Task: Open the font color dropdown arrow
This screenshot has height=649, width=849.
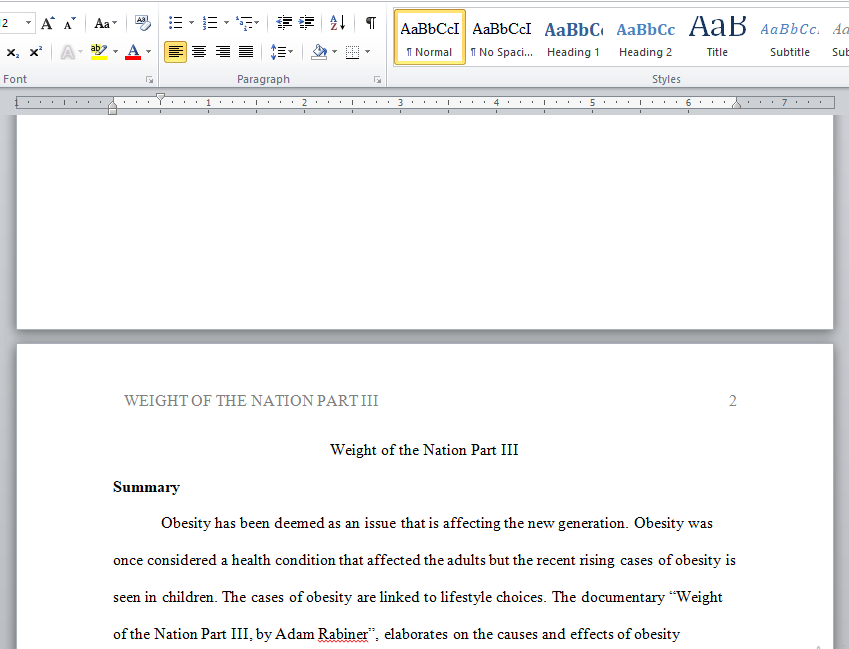Action: click(148, 52)
